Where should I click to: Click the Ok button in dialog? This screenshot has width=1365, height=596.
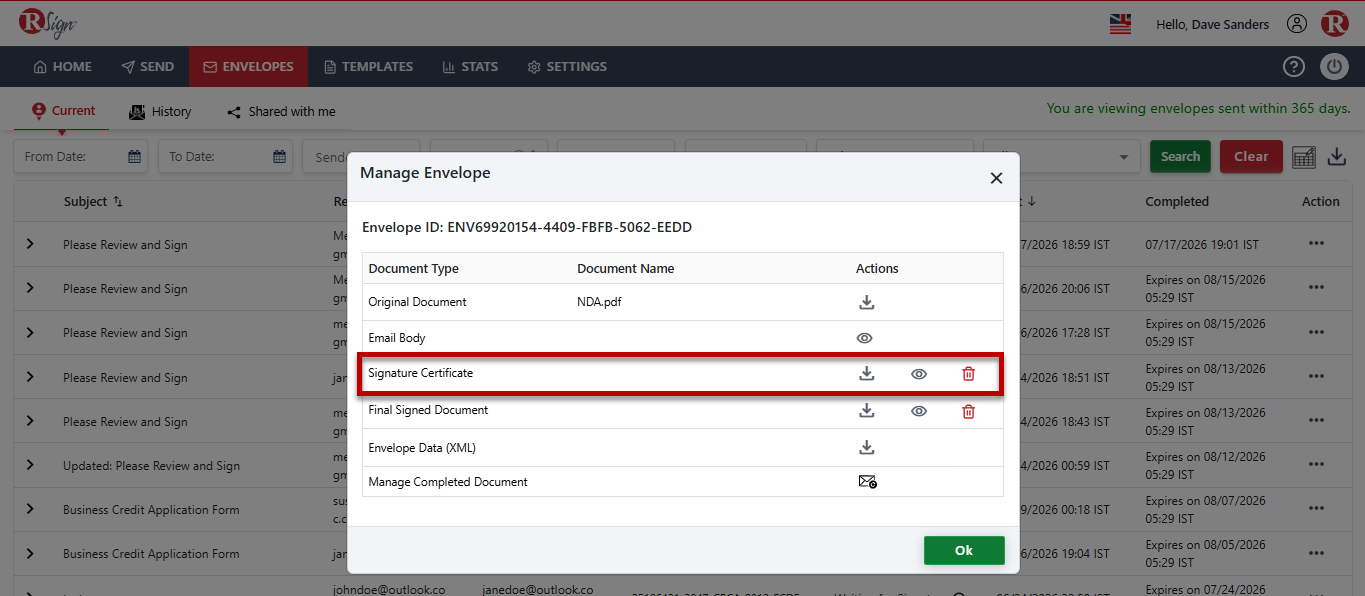point(964,550)
